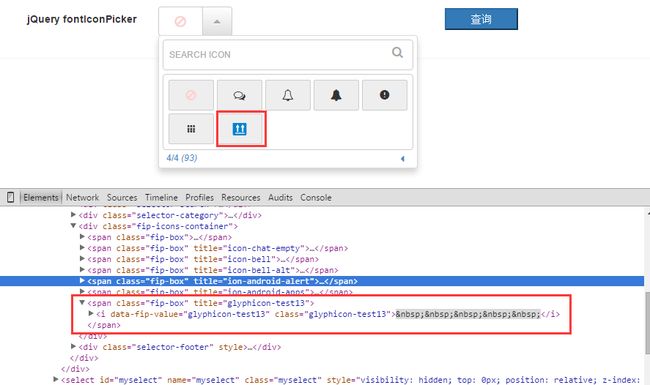Pick the chat bubbles icon

coord(239,95)
